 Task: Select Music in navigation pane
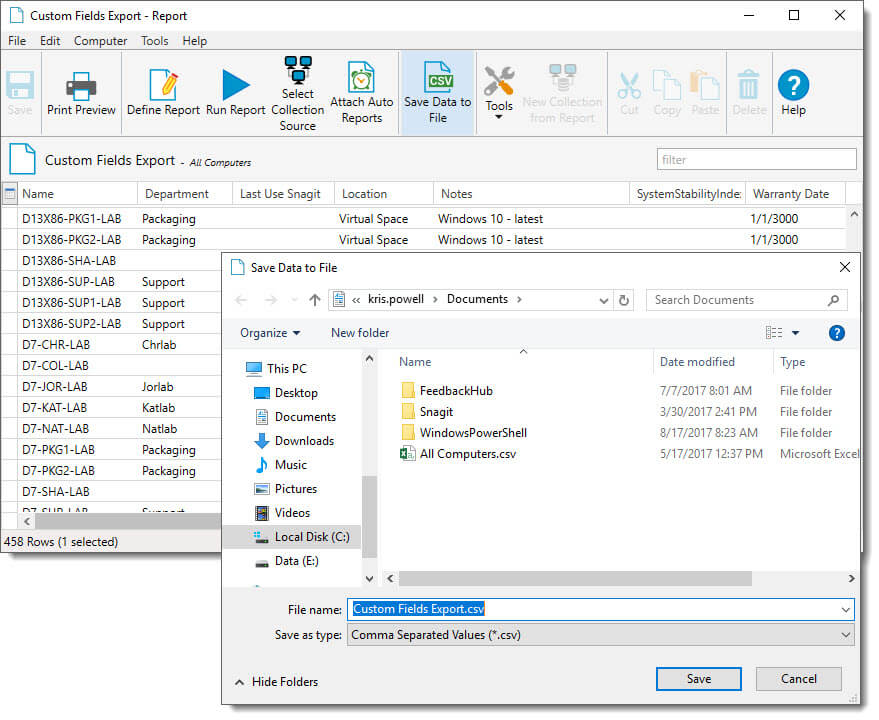[x=281, y=465]
